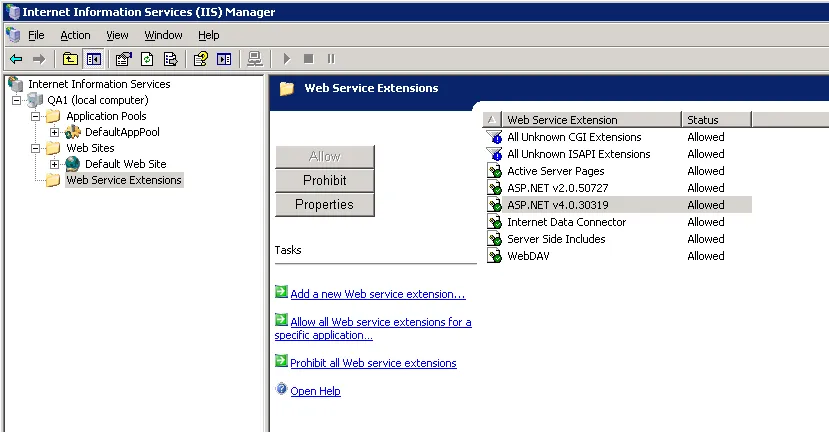Click the DefaultAppPool gear icon

(x=73, y=132)
